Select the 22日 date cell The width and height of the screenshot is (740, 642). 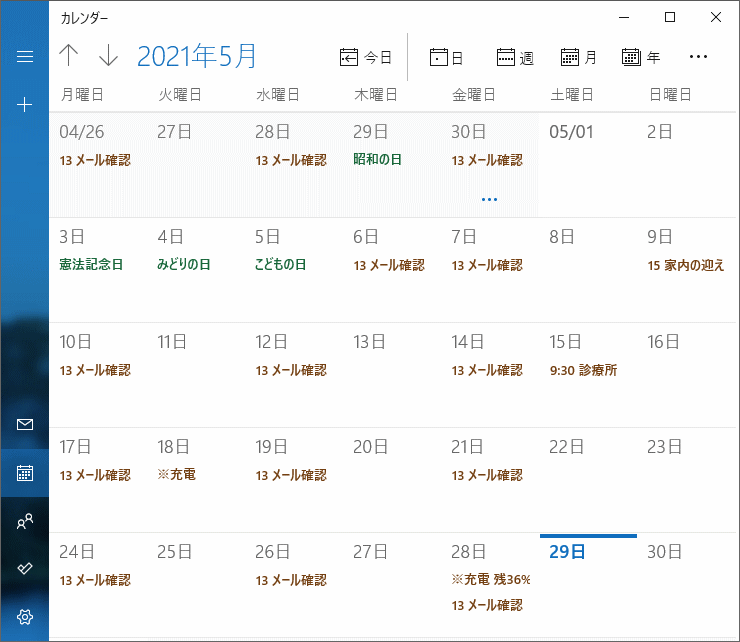(x=588, y=480)
